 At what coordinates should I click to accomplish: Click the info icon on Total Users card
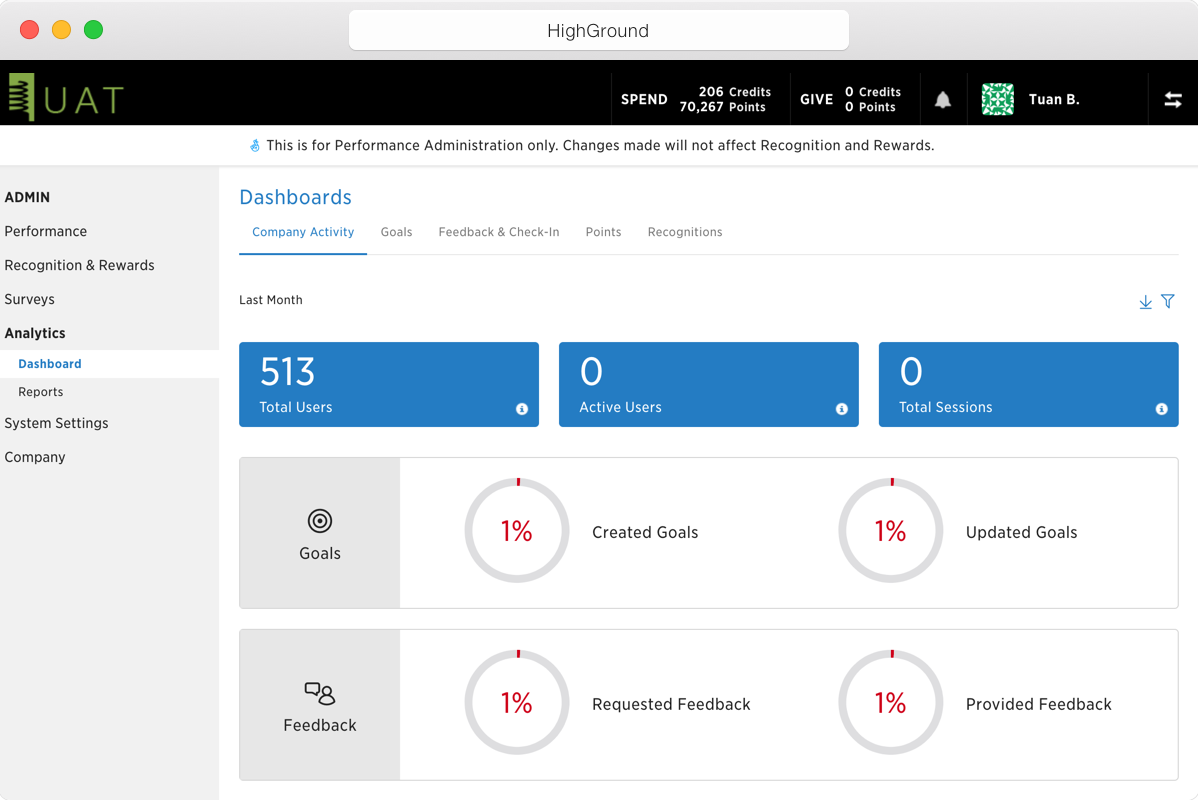522,409
